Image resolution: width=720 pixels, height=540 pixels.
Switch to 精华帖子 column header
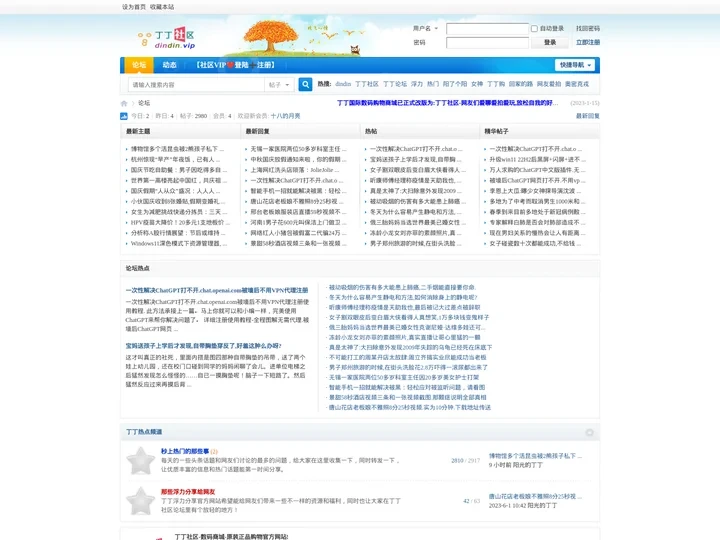pos(496,131)
